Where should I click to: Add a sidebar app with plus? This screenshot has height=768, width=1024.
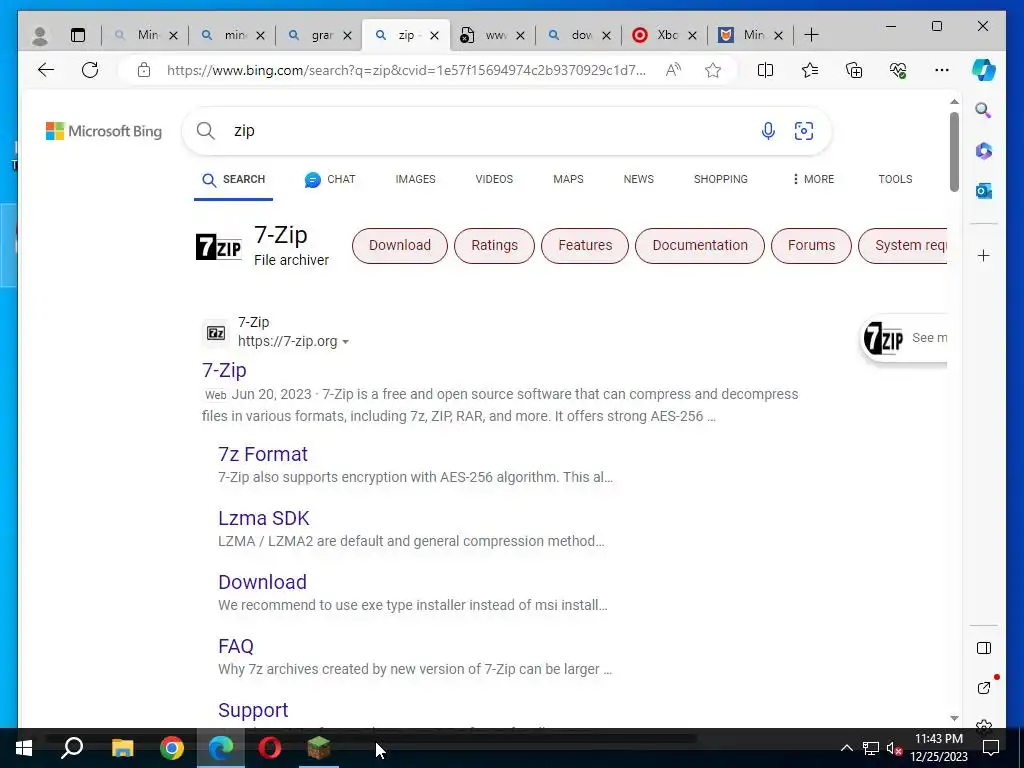click(984, 255)
